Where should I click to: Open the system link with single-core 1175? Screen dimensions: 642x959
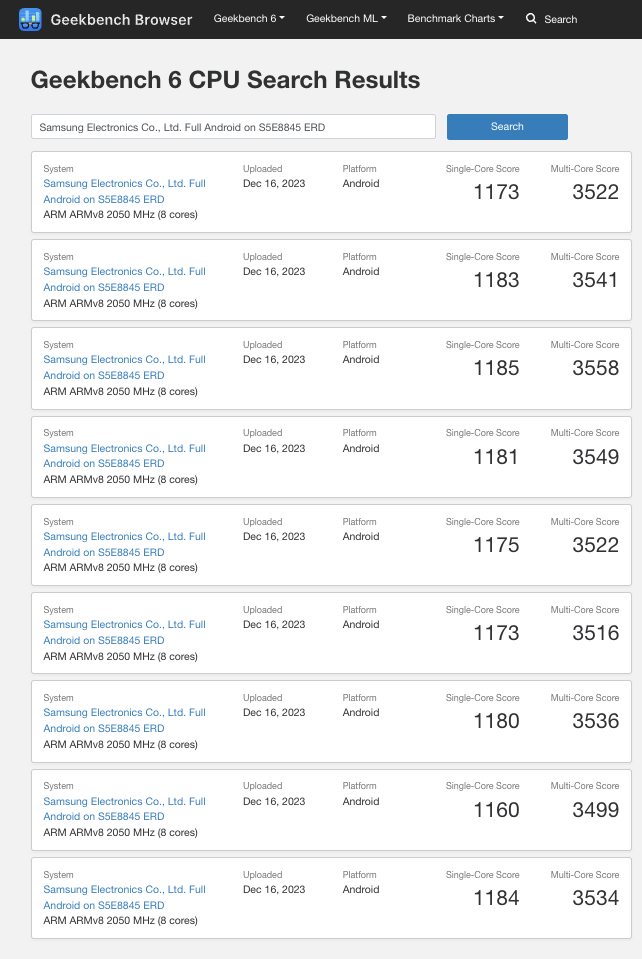point(124,544)
